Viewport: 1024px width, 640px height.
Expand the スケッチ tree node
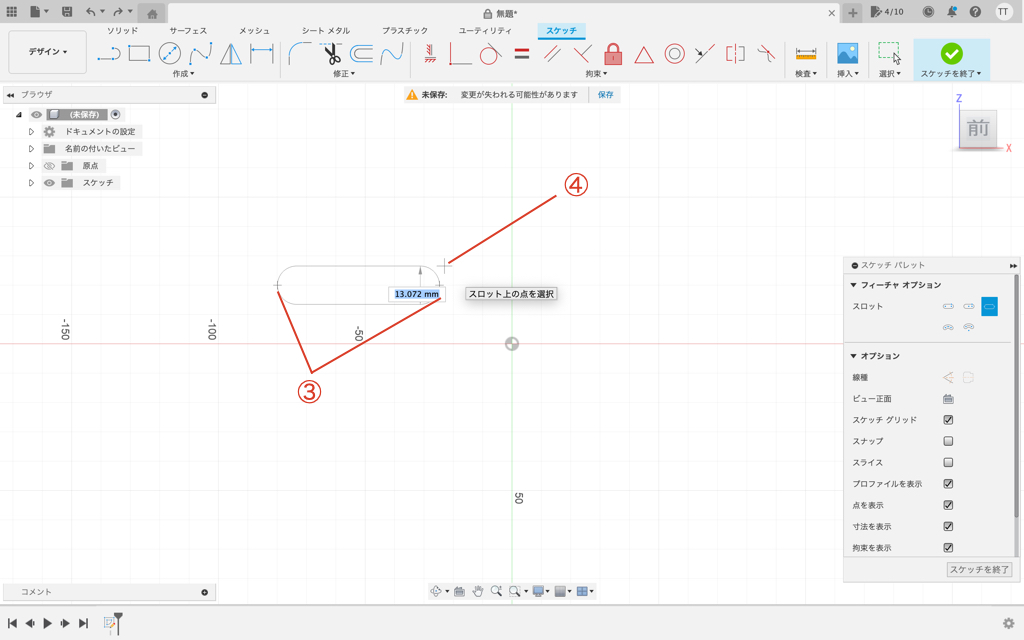pos(31,183)
